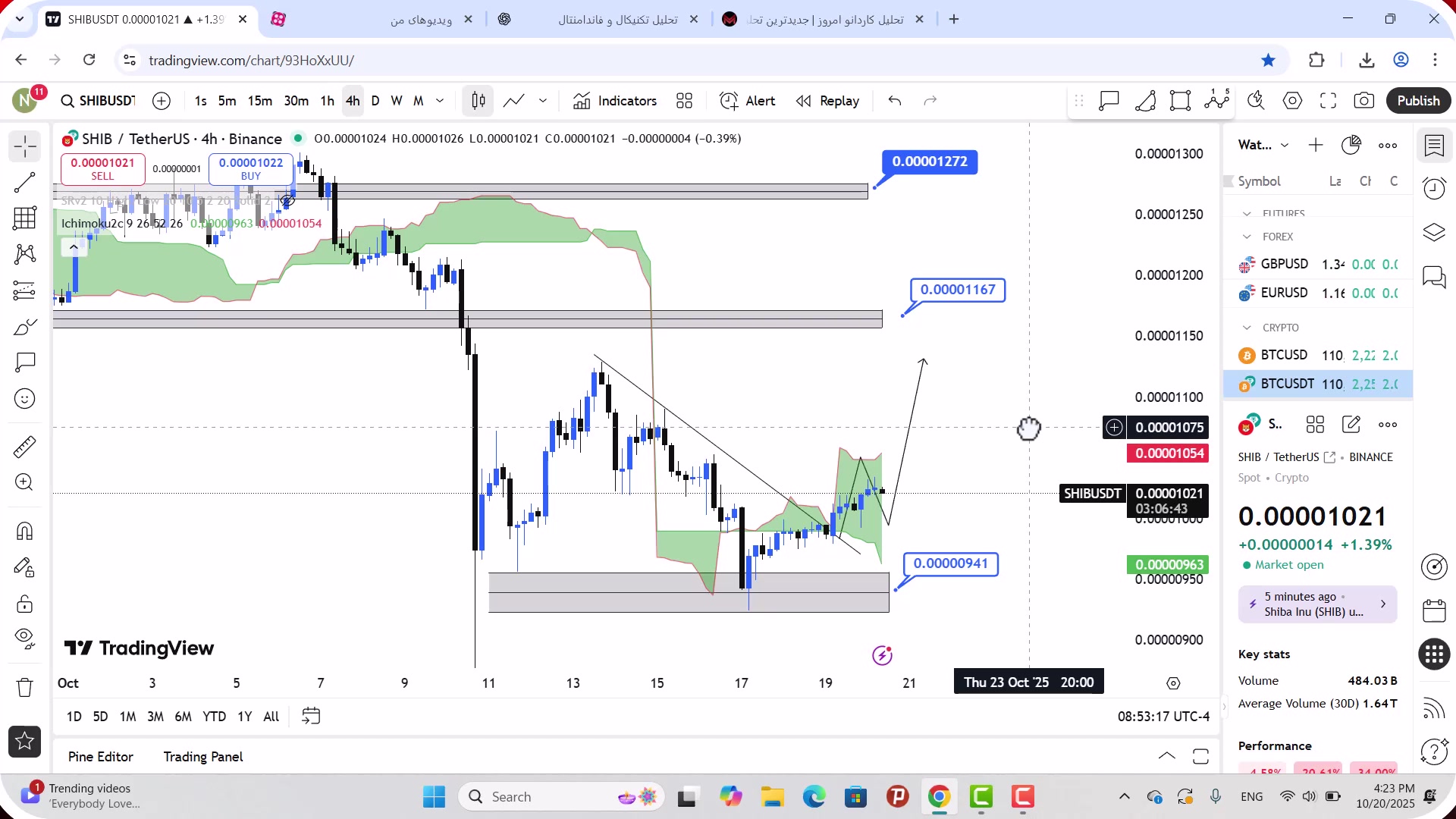
Task: Activate the zoom in tool
Action: click(24, 482)
